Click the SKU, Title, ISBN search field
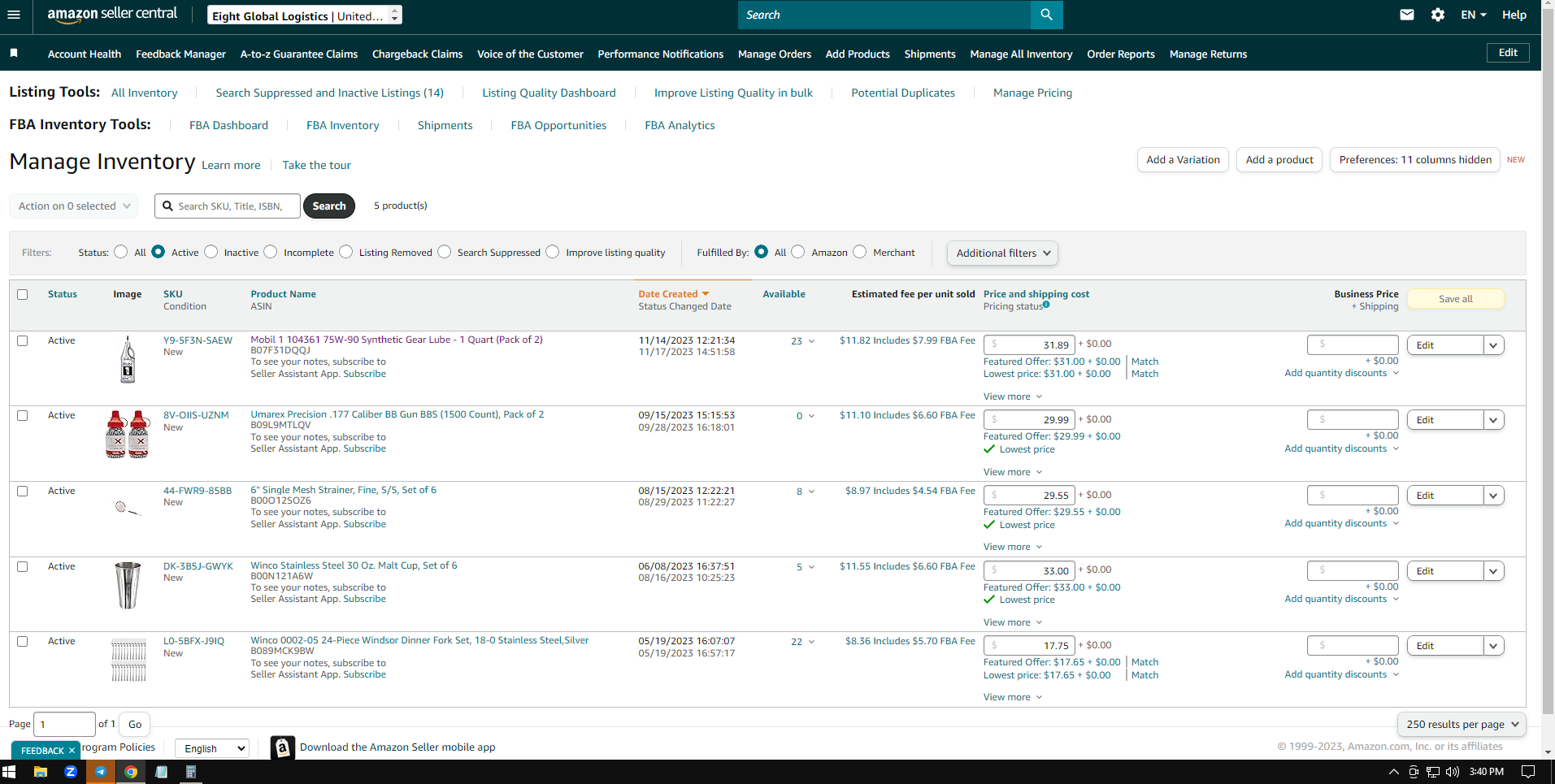The image size is (1555, 784). [x=228, y=206]
